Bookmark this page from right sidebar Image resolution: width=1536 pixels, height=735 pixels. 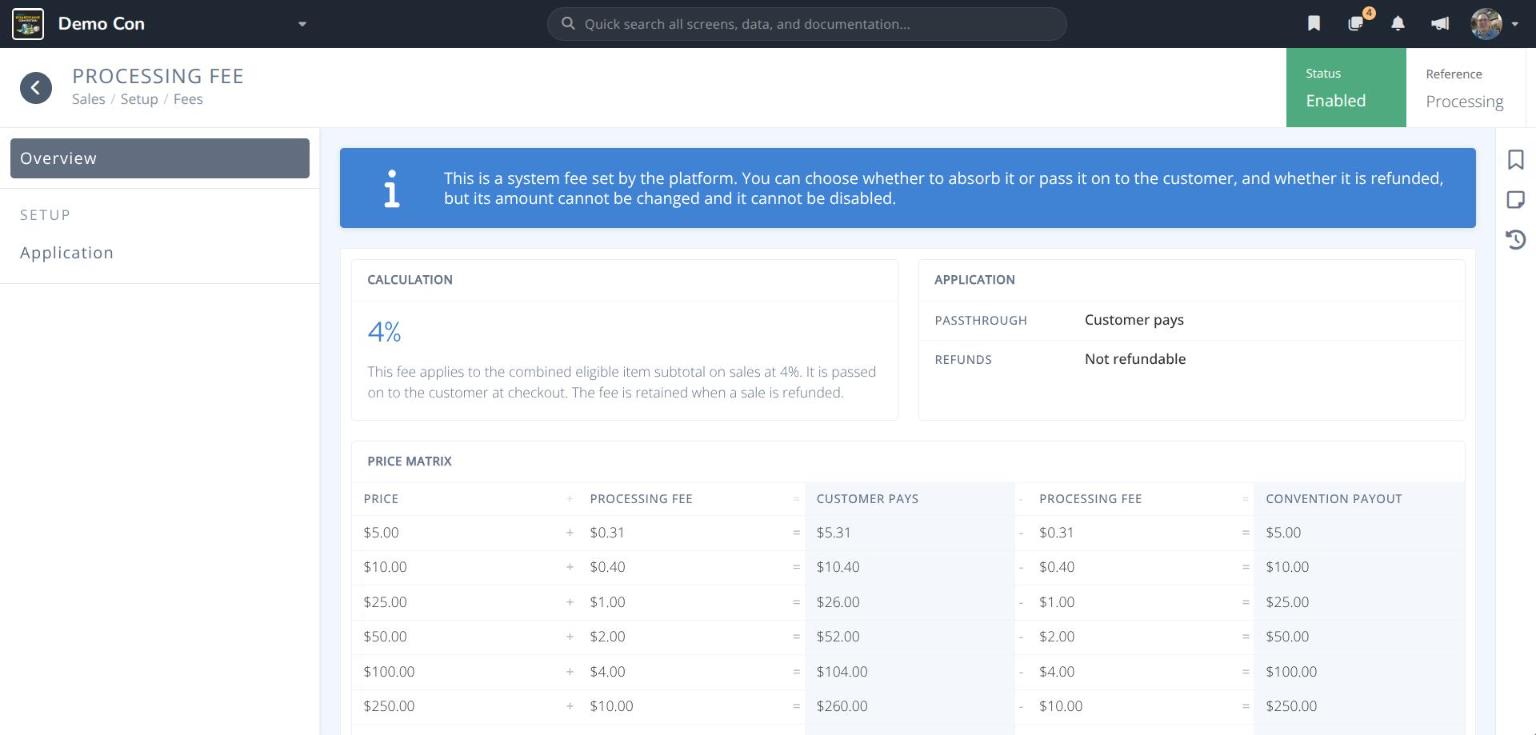click(x=1516, y=160)
